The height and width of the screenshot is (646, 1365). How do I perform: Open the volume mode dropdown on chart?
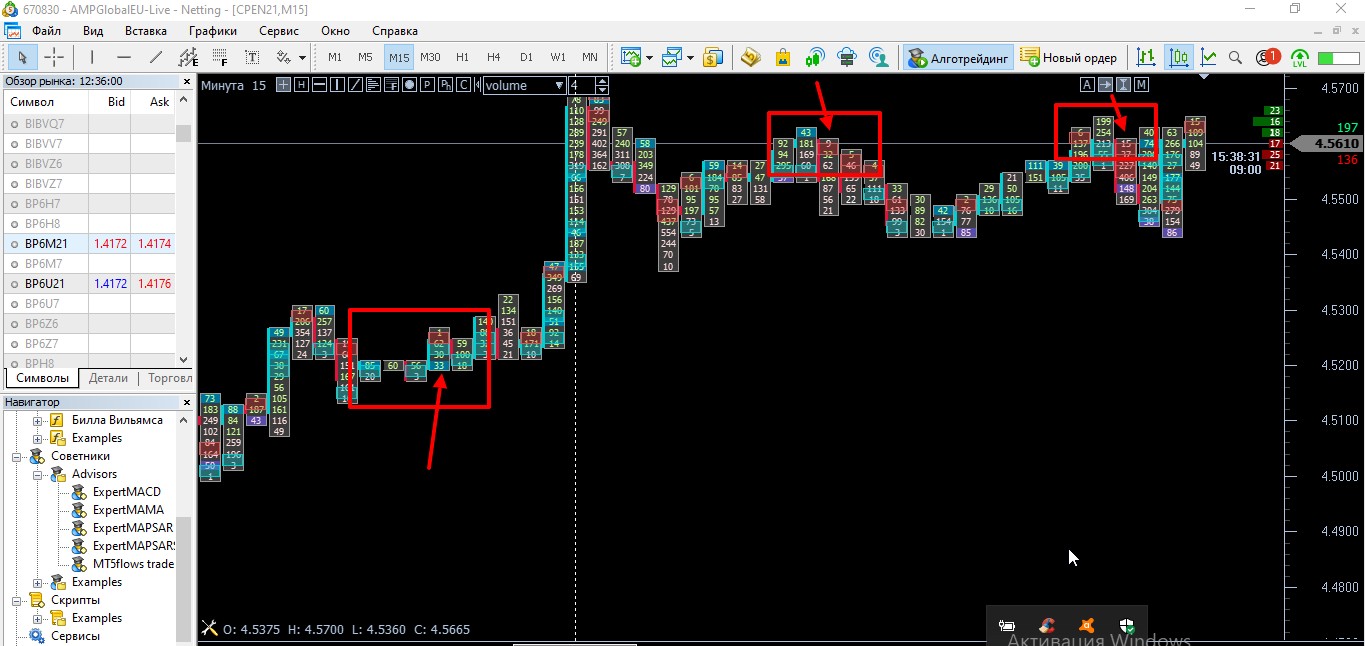(x=525, y=85)
